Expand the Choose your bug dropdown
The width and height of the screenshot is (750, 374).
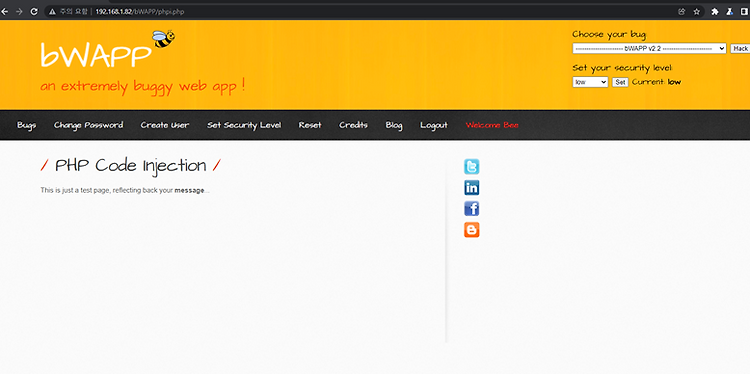coord(649,48)
